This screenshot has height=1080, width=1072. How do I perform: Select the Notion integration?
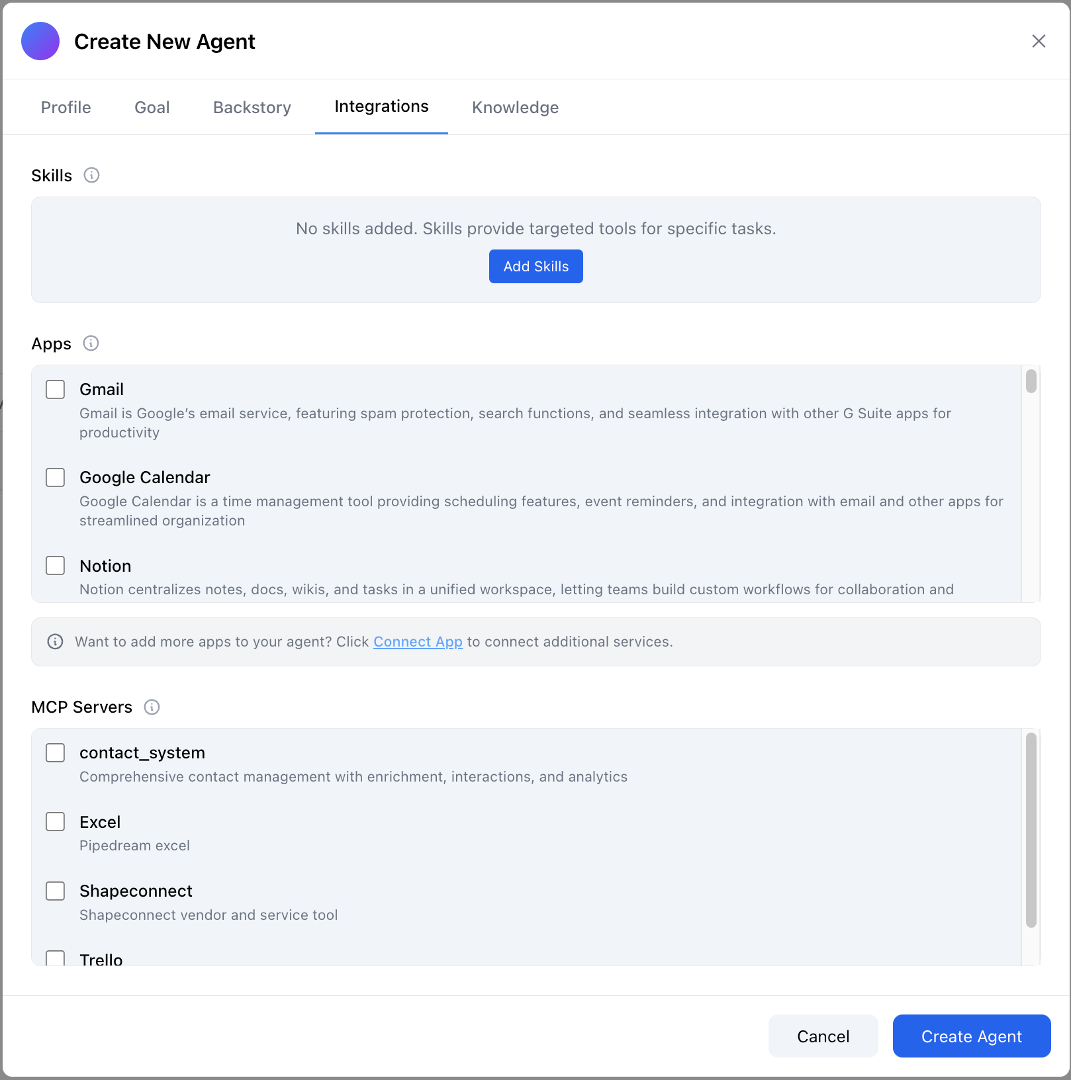pos(55,565)
